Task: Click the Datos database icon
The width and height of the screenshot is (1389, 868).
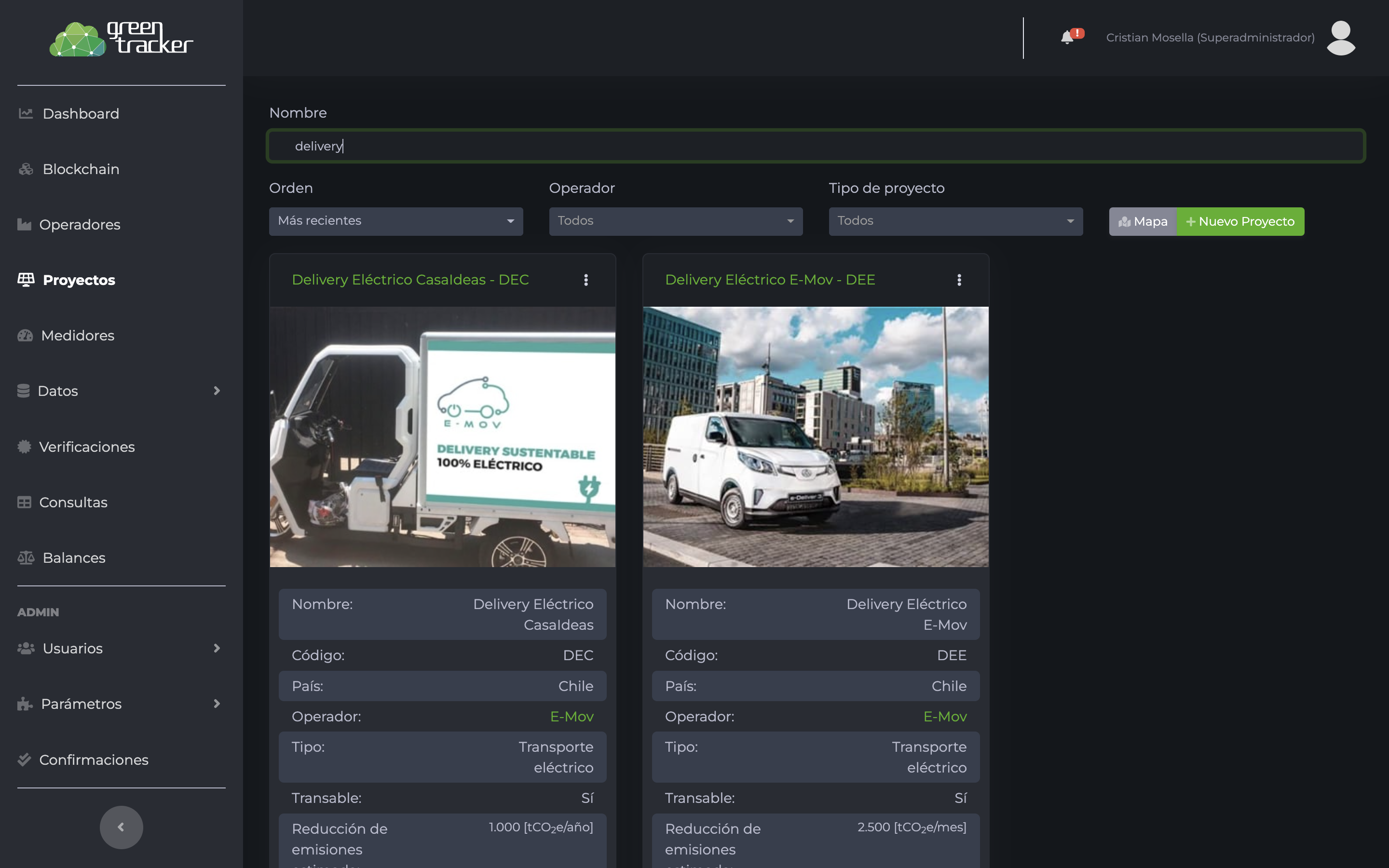Action: tap(24, 391)
